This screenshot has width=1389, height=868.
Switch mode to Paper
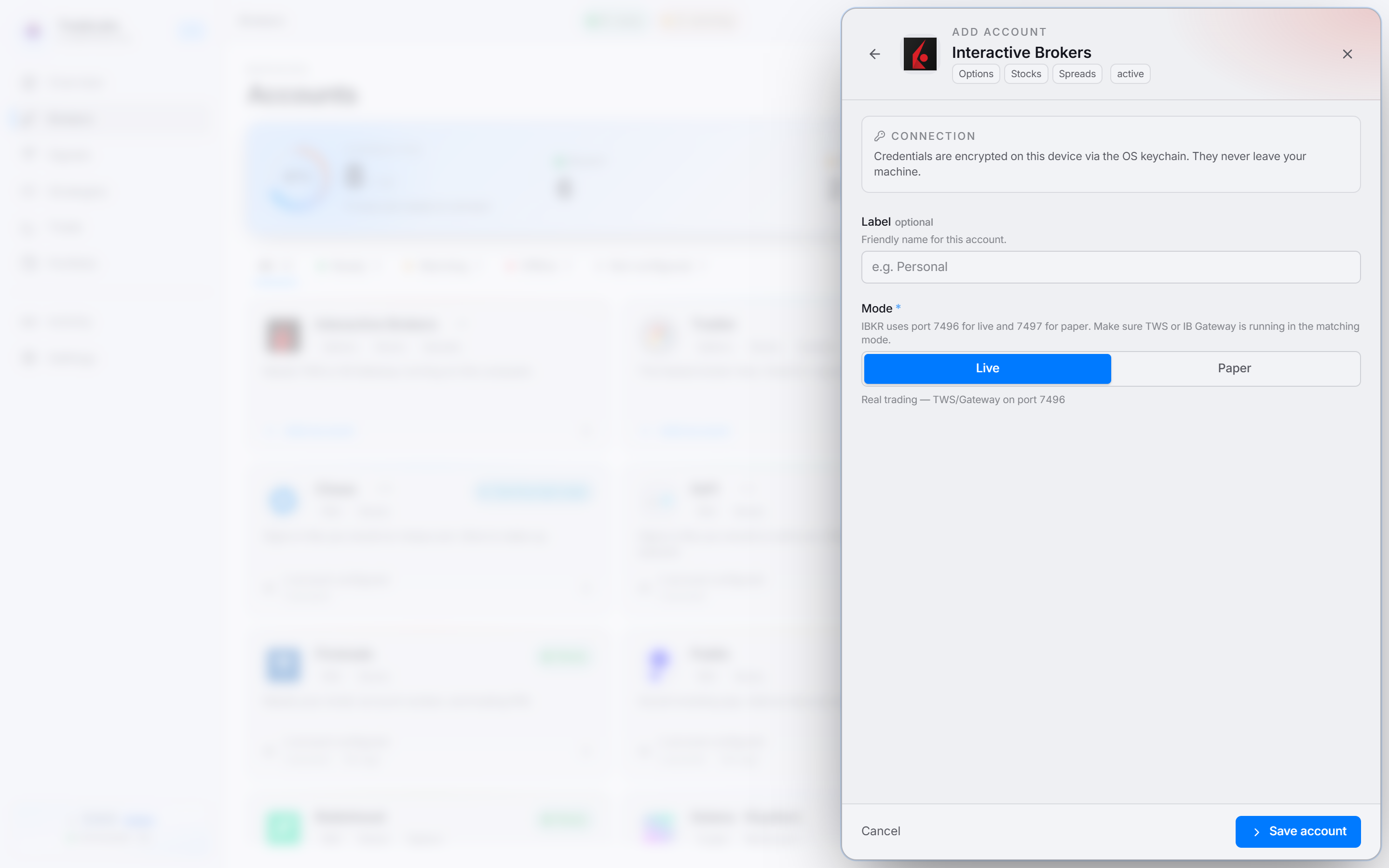pyautogui.click(x=1234, y=368)
